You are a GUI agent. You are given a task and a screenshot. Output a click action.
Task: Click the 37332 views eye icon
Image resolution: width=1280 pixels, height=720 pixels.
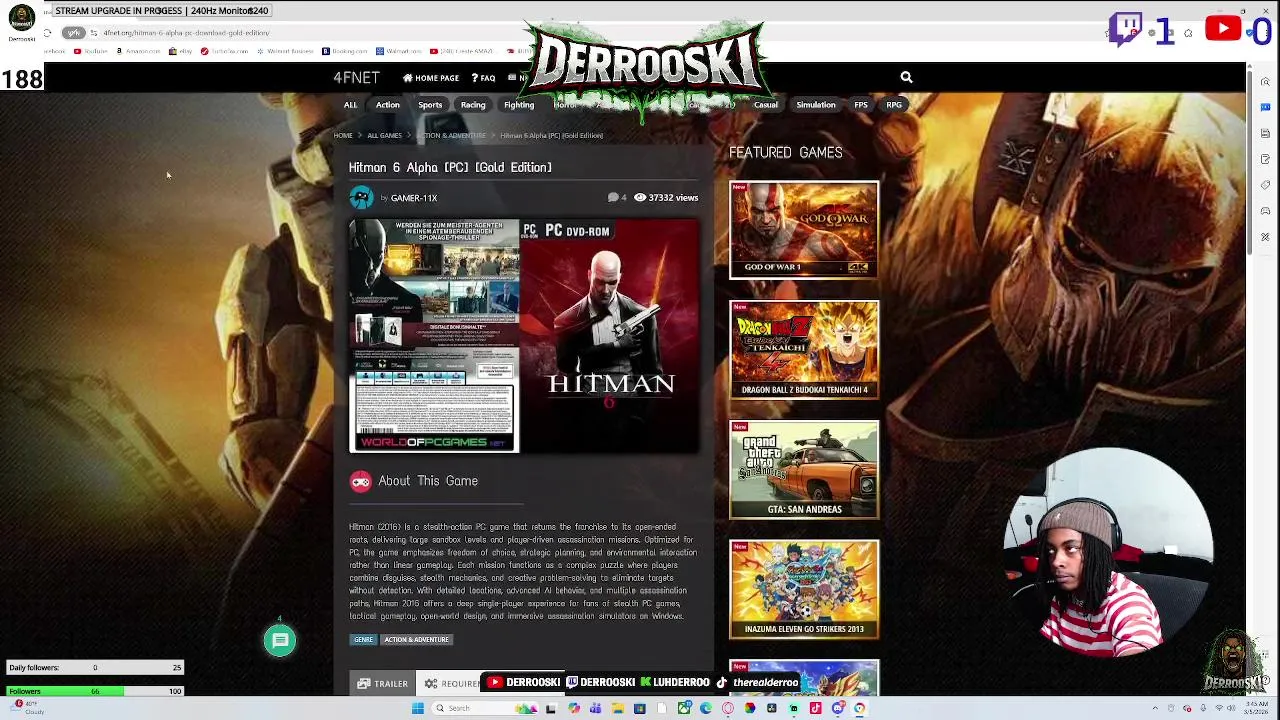[x=640, y=198]
